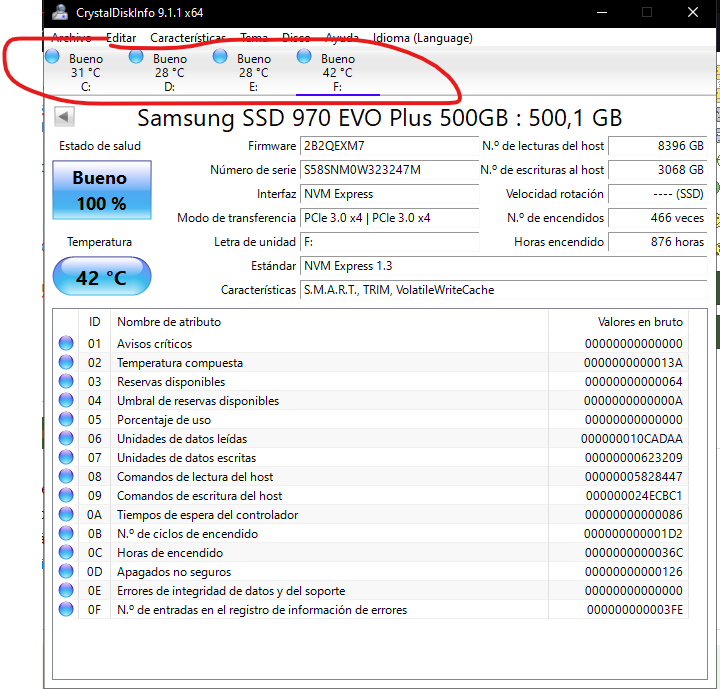Click the Características field with S.M.A.R.T., TRIM
This screenshot has height=689, width=720.
click(504, 290)
